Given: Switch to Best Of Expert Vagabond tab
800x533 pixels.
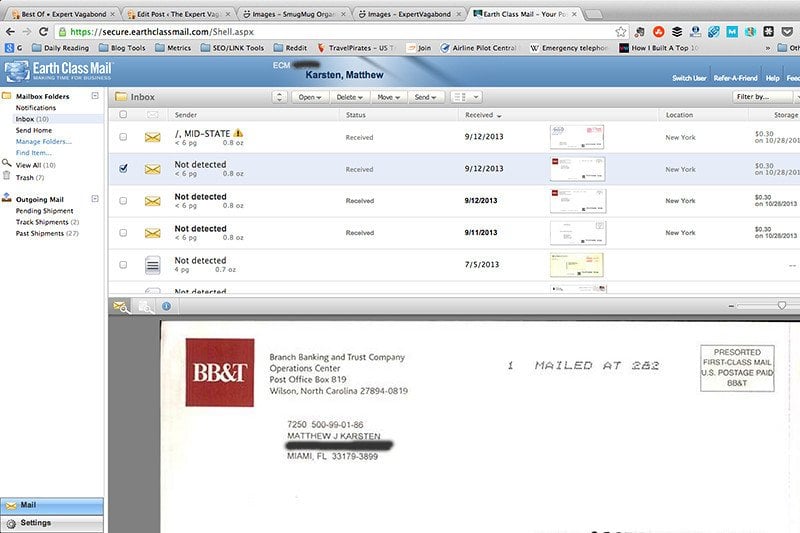Looking at the screenshot, I should pos(64,14).
